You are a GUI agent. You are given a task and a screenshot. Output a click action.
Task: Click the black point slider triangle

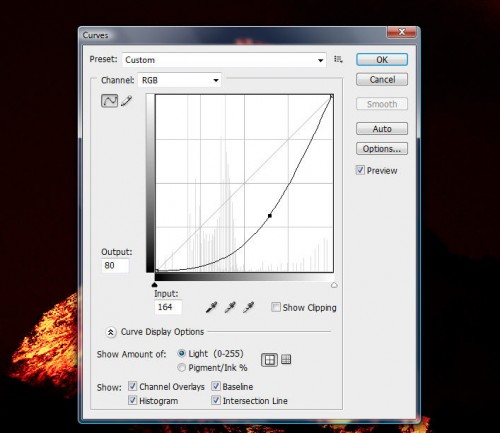pyautogui.click(x=154, y=285)
